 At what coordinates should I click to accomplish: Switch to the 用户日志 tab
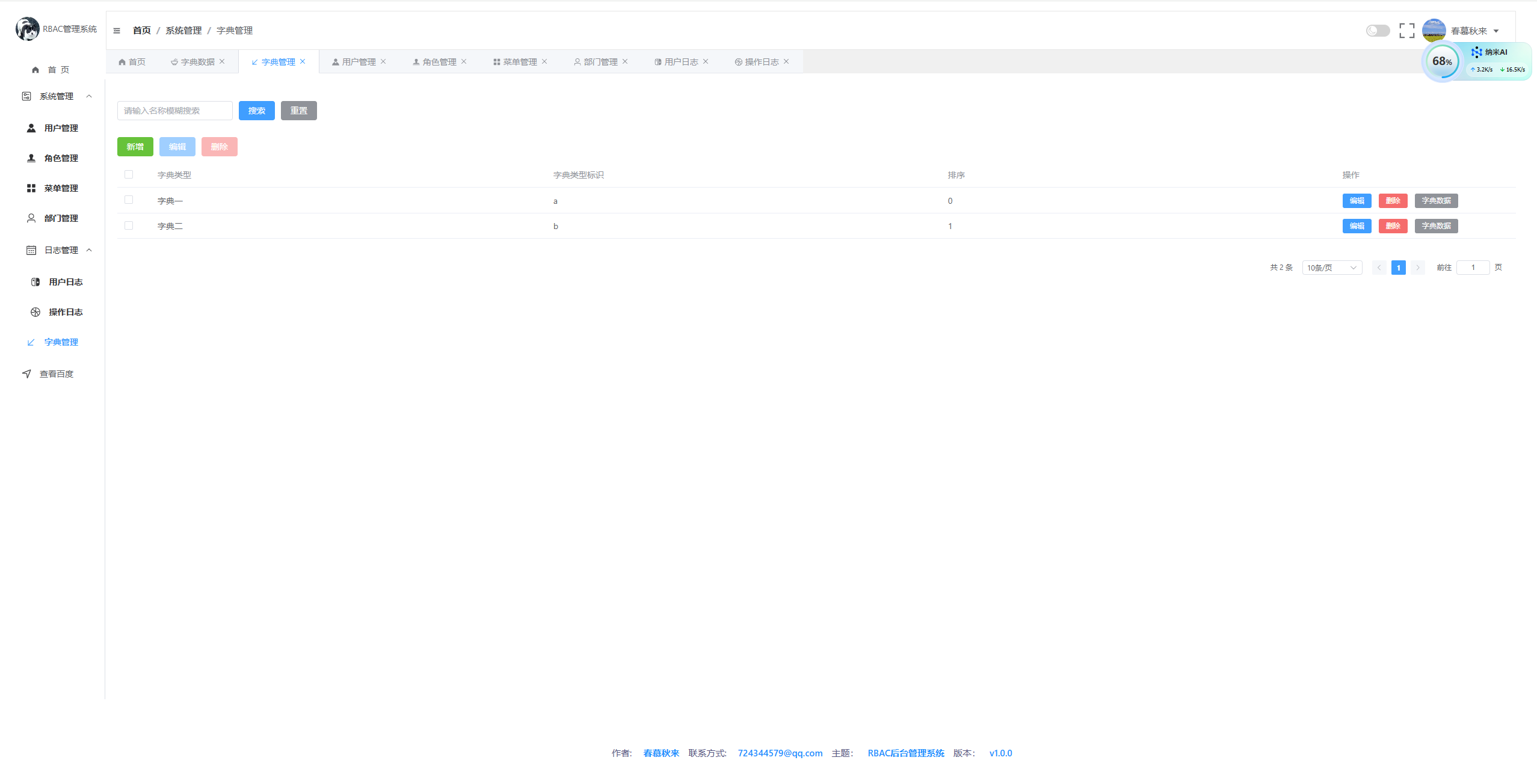pos(680,62)
